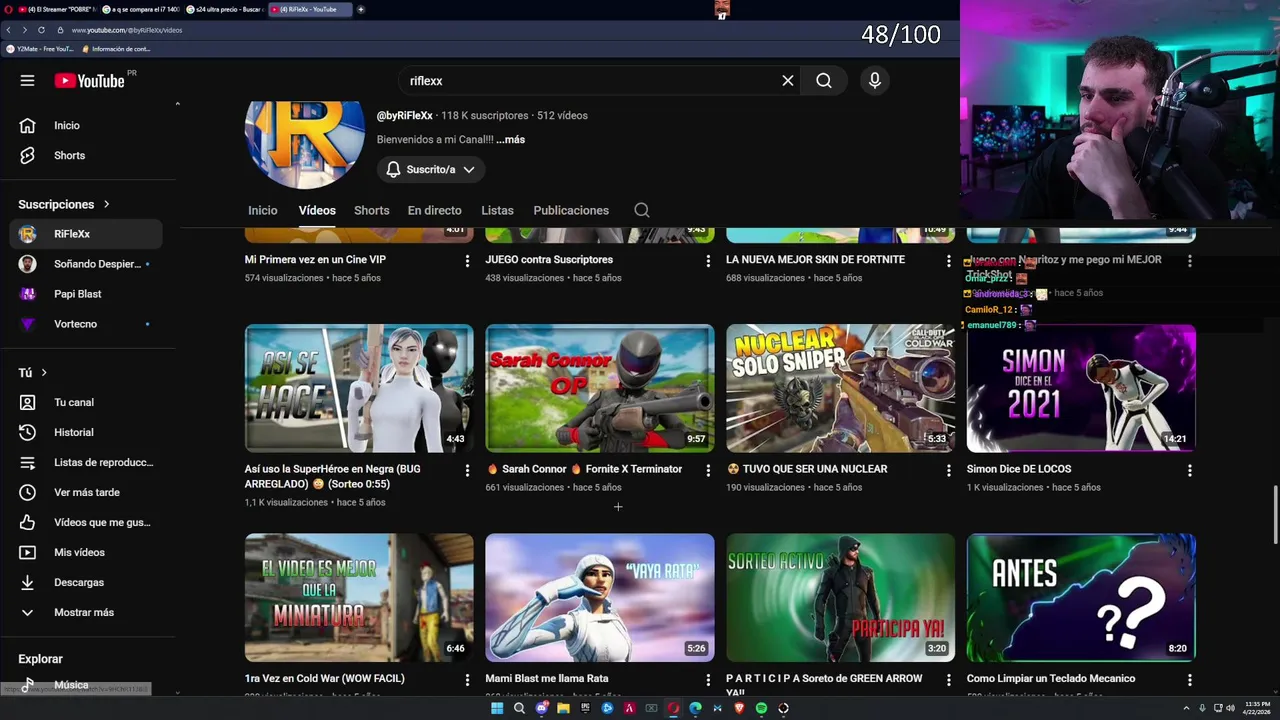The image size is (1280, 720).
Task: Open the Windows Start button
Action: [497, 708]
